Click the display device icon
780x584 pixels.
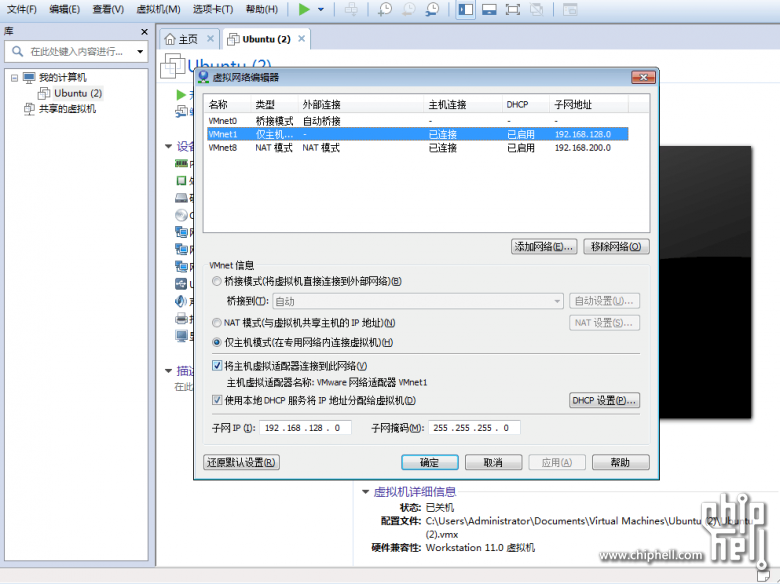pyautogui.click(x=181, y=336)
